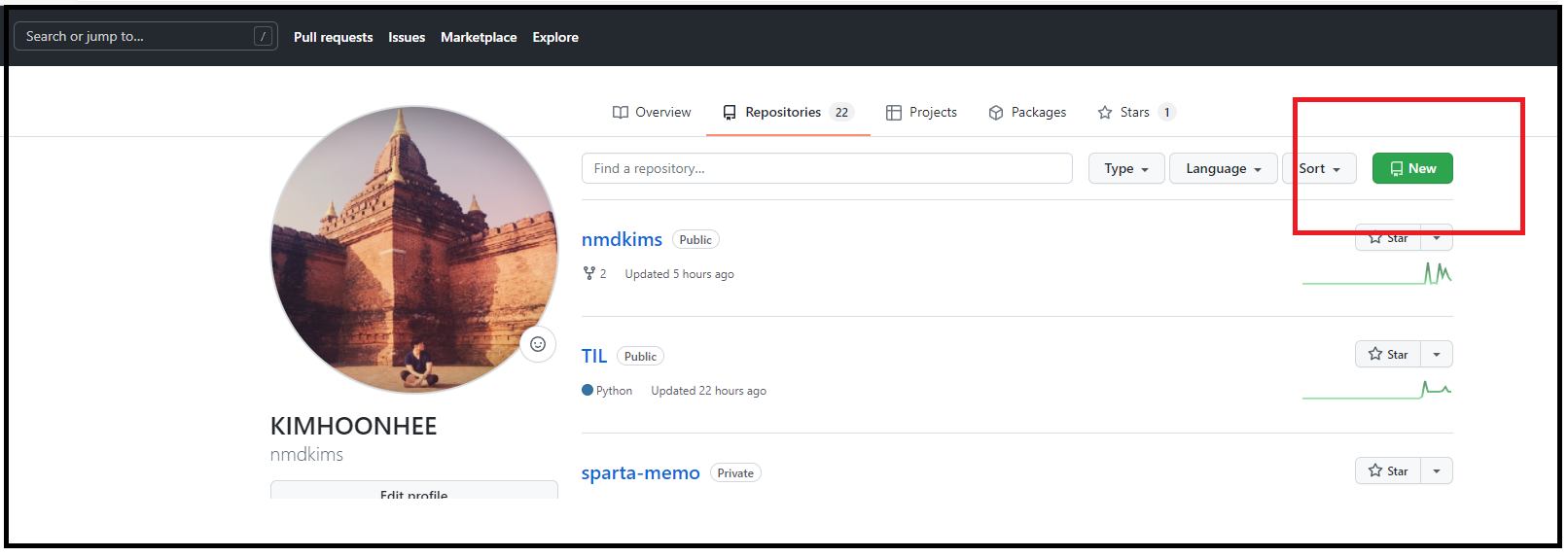1568x557 pixels.
Task: Expand the Type filter dropdown
Action: point(1126,168)
